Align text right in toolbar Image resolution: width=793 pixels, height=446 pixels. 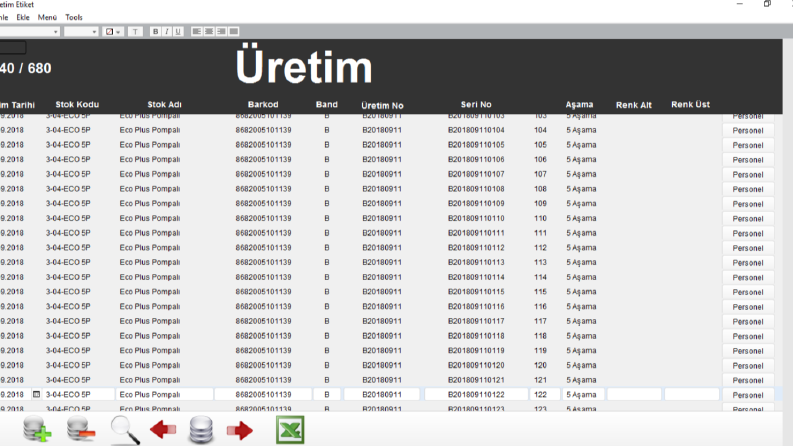pos(221,31)
